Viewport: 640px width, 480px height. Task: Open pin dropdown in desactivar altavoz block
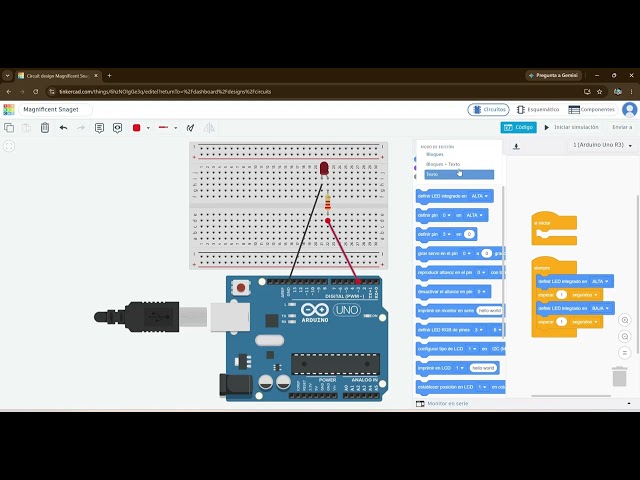[x=482, y=292]
